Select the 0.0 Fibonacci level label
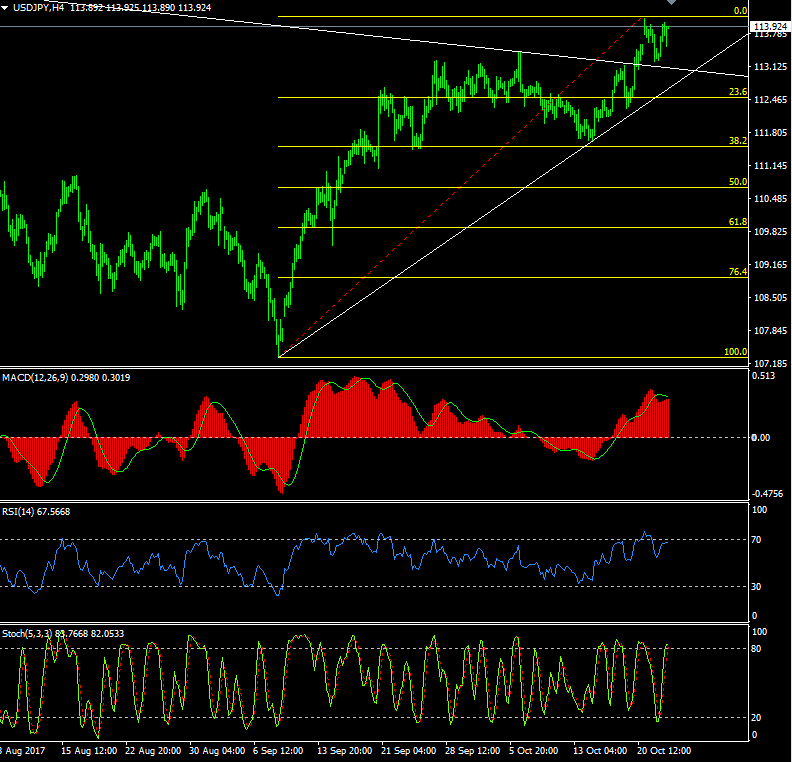 click(740, 11)
